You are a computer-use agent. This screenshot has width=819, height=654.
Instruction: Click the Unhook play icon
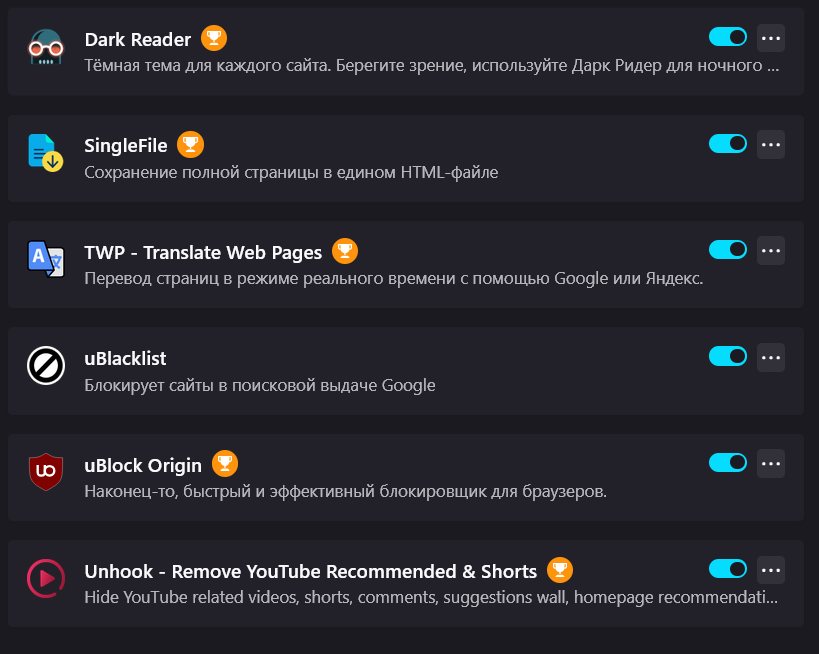46,578
